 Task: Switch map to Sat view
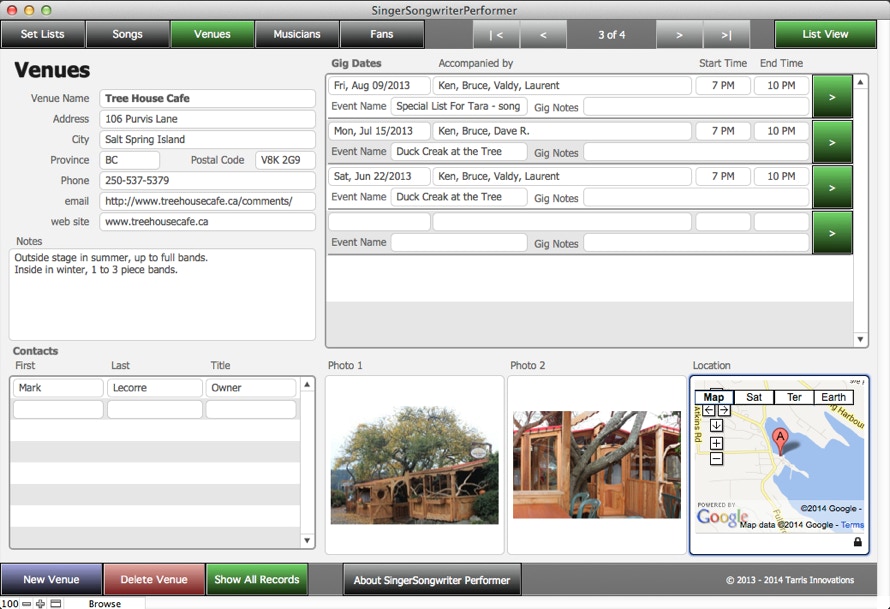pos(754,397)
